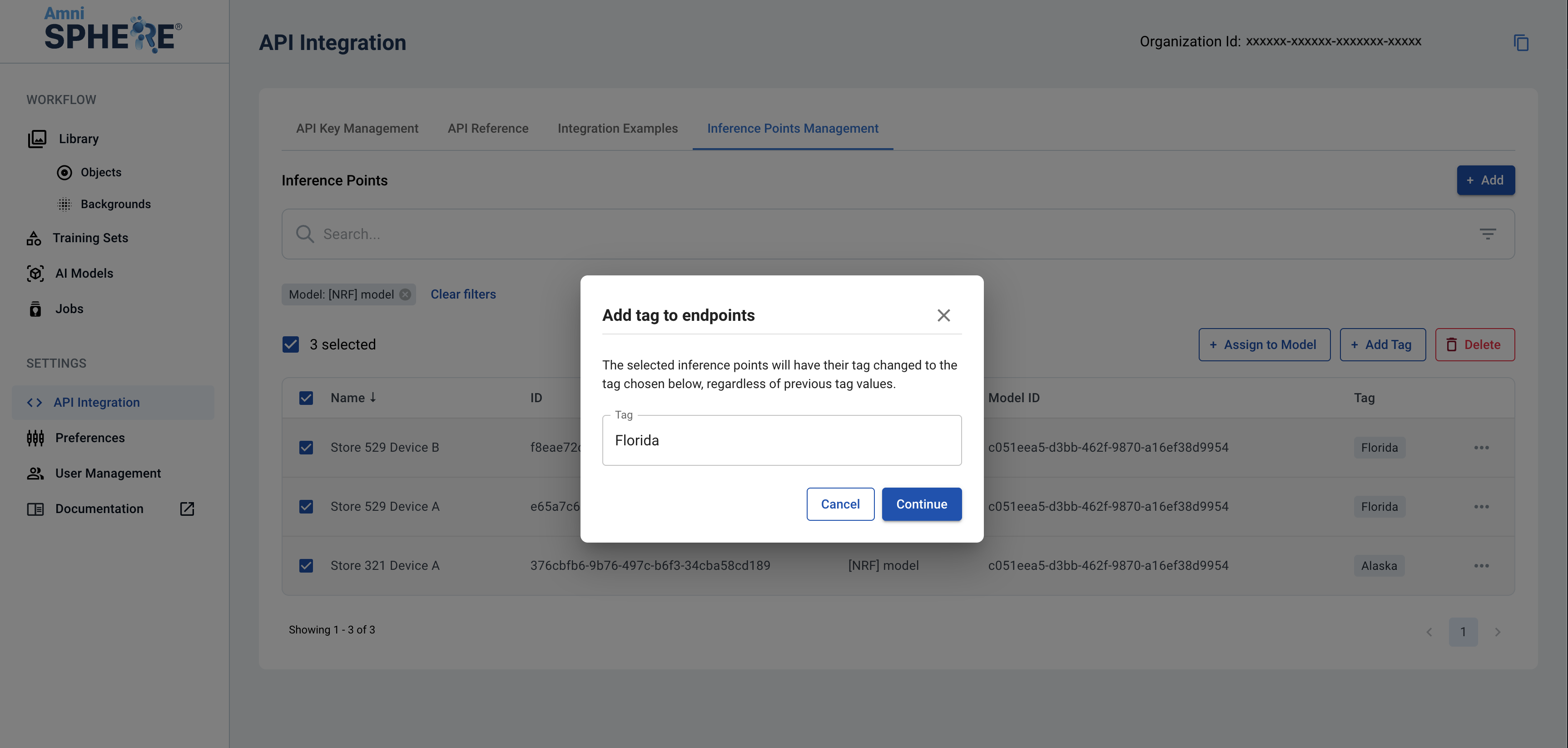Copy the Organization Id with the copy icon

click(x=1520, y=43)
